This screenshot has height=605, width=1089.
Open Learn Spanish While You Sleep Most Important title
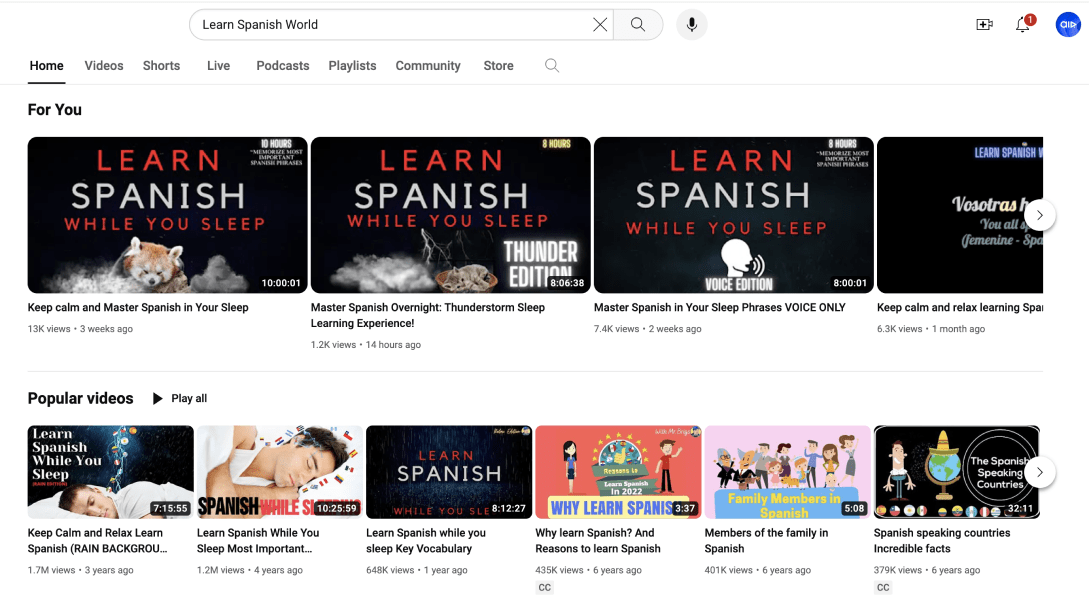[x=258, y=540]
